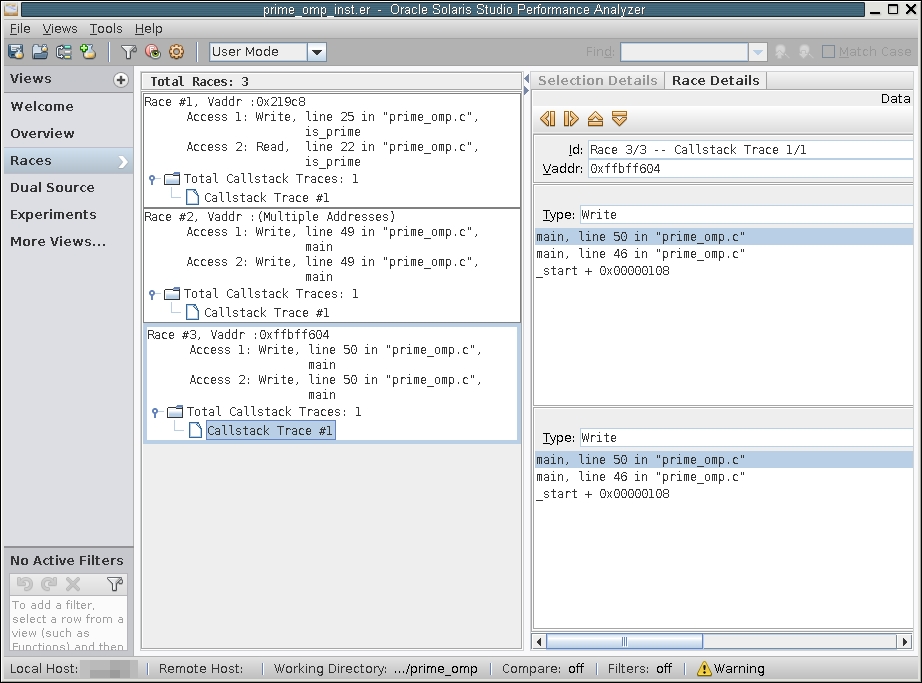Click More Views... in the sidebar
This screenshot has width=922, height=683.
coord(57,241)
